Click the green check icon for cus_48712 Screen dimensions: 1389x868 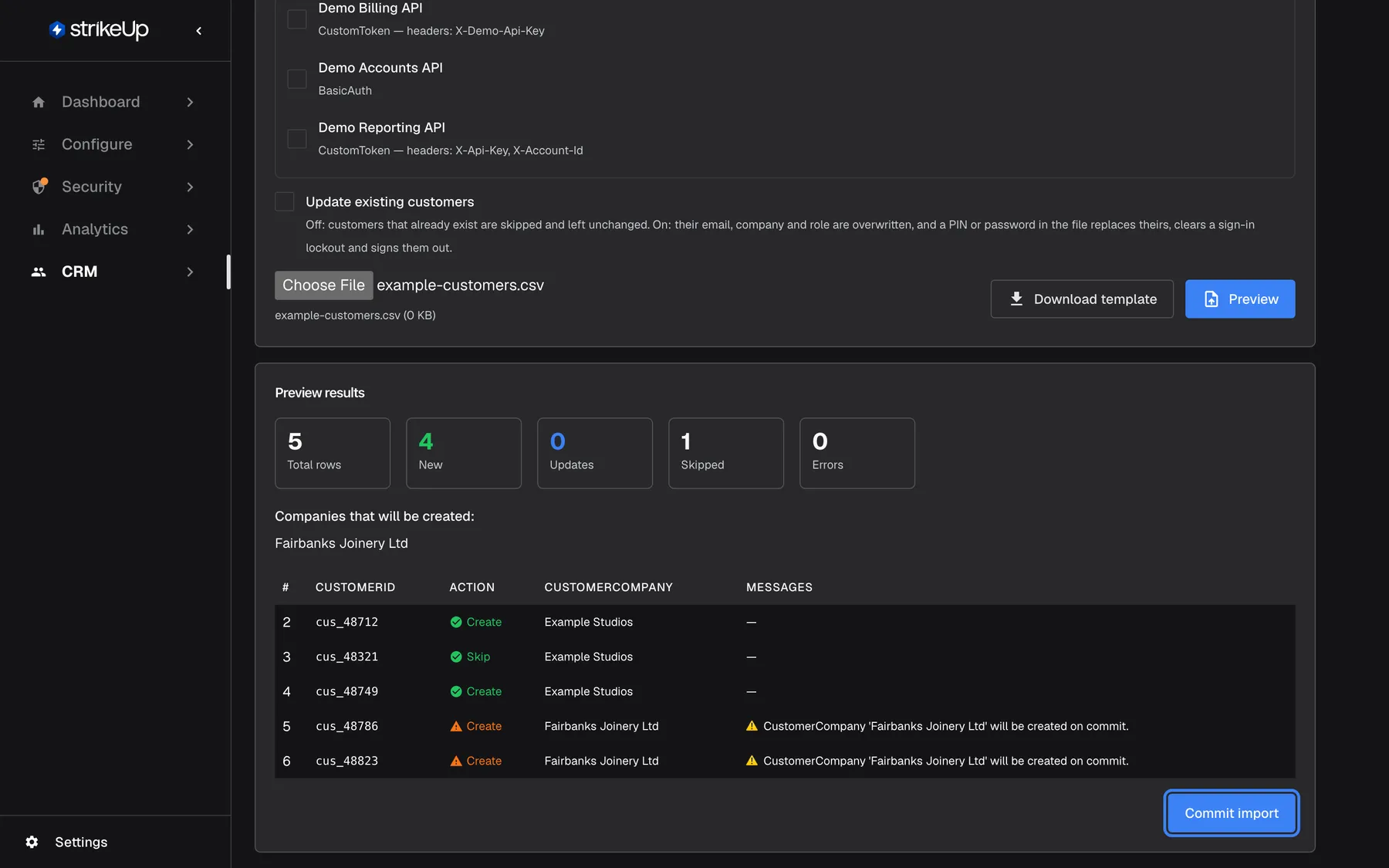(456, 622)
